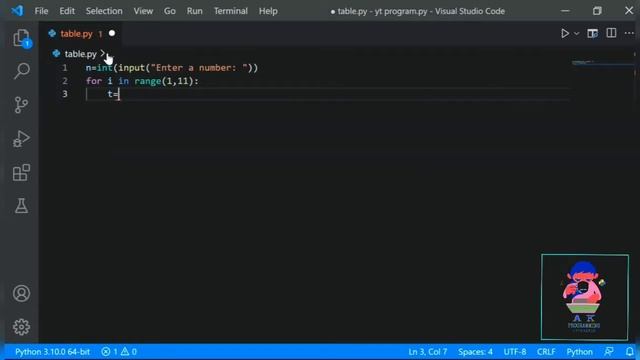The height and width of the screenshot is (360, 640).
Task: Open the Accounts menu icon
Action: (x=21, y=293)
